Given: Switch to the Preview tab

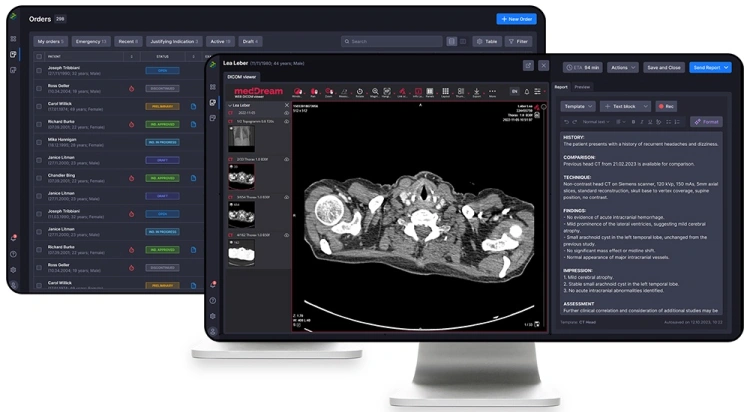Looking at the screenshot, I should pyautogui.click(x=582, y=87).
